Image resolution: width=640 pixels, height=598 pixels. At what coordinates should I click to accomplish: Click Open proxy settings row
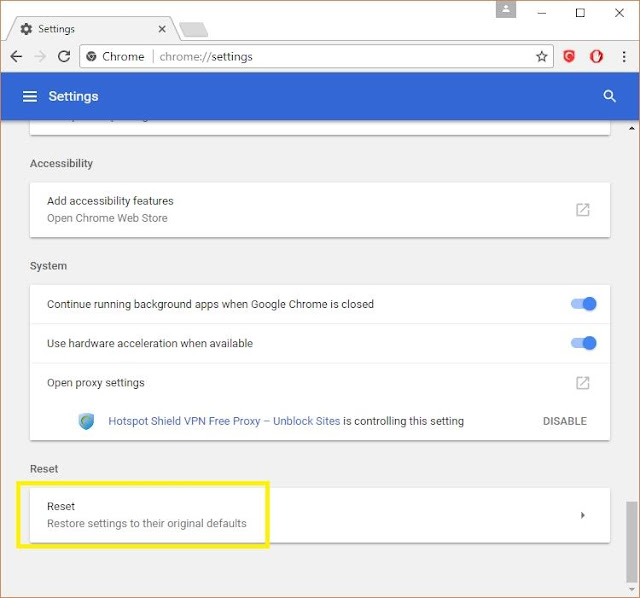click(320, 383)
